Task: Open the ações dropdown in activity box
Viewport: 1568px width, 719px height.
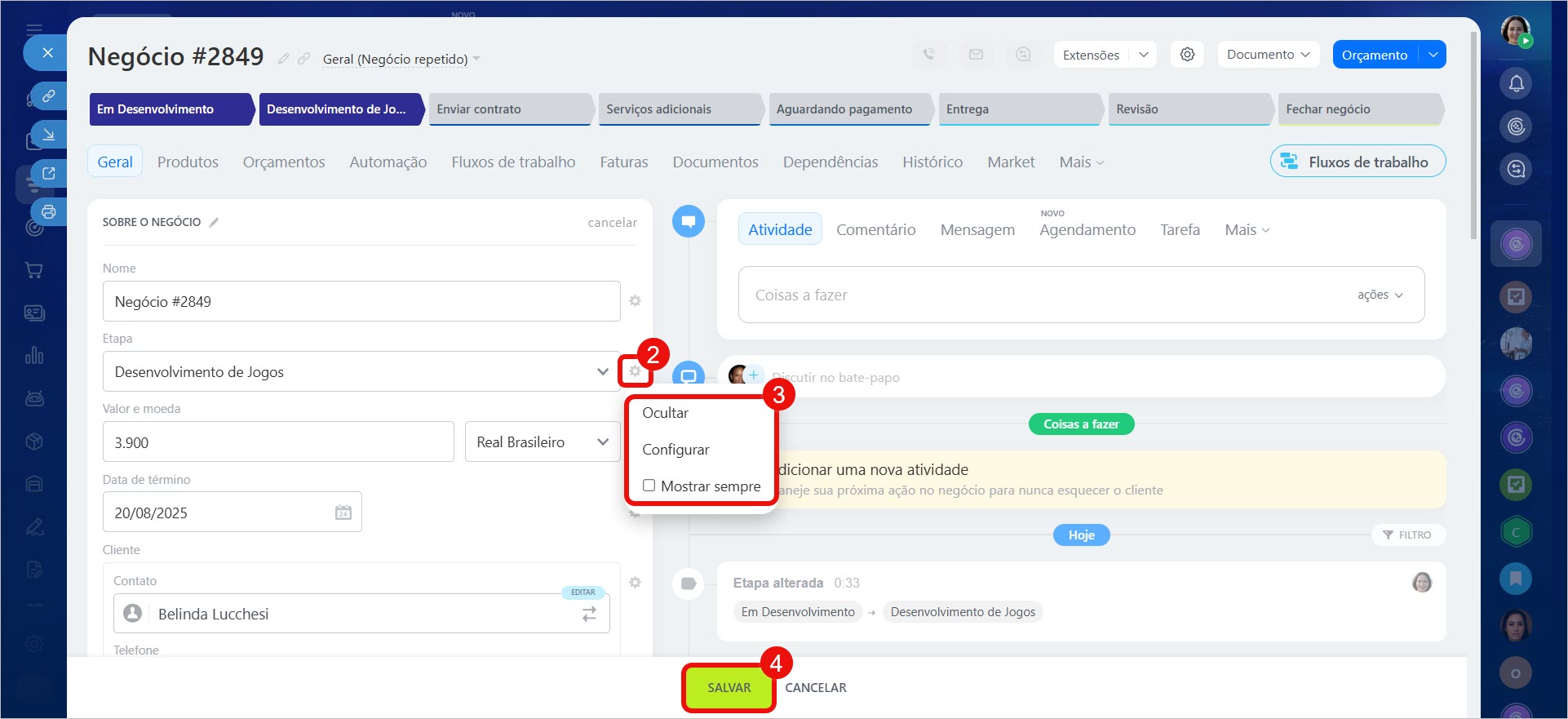Action: [x=1380, y=295]
